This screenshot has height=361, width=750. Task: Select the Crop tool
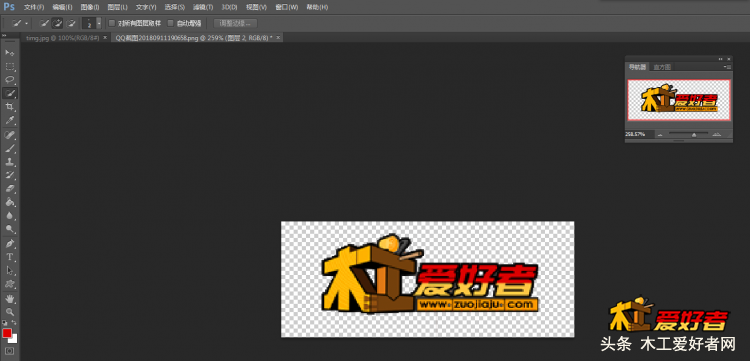10,106
